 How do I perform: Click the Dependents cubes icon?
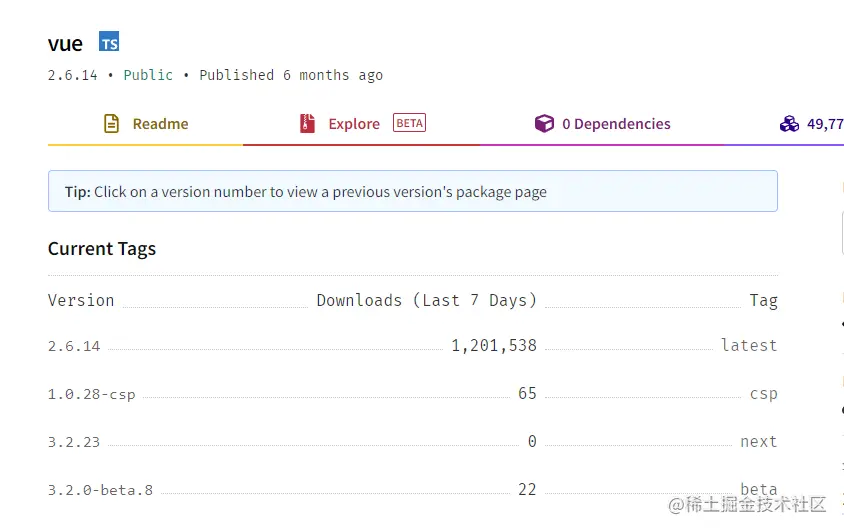point(789,124)
